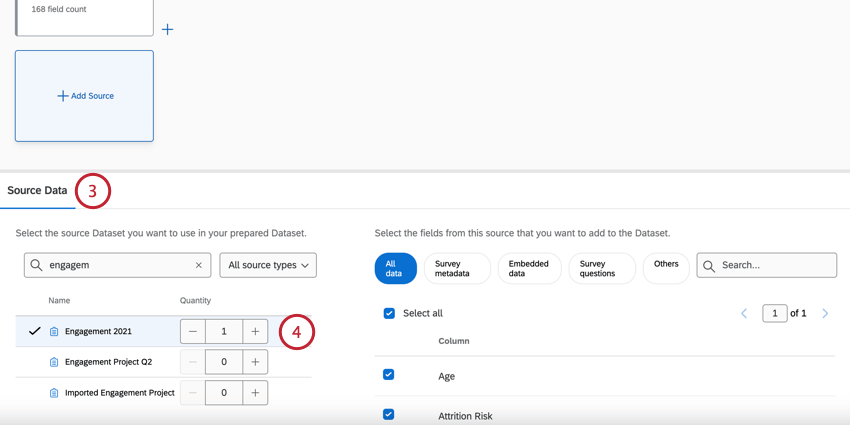The height and width of the screenshot is (425, 850).
Task: Select the Imported Engagement Project dataset name
Action: (x=120, y=392)
